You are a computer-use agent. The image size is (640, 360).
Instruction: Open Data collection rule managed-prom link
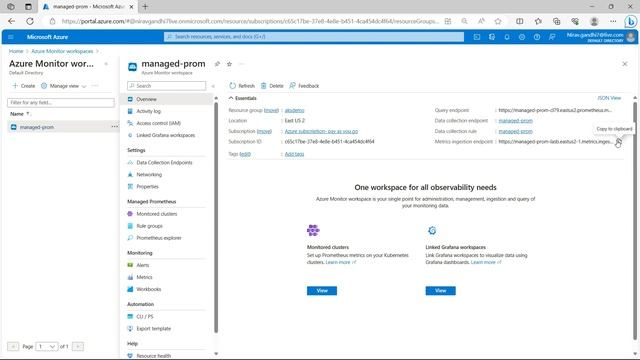click(516, 131)
